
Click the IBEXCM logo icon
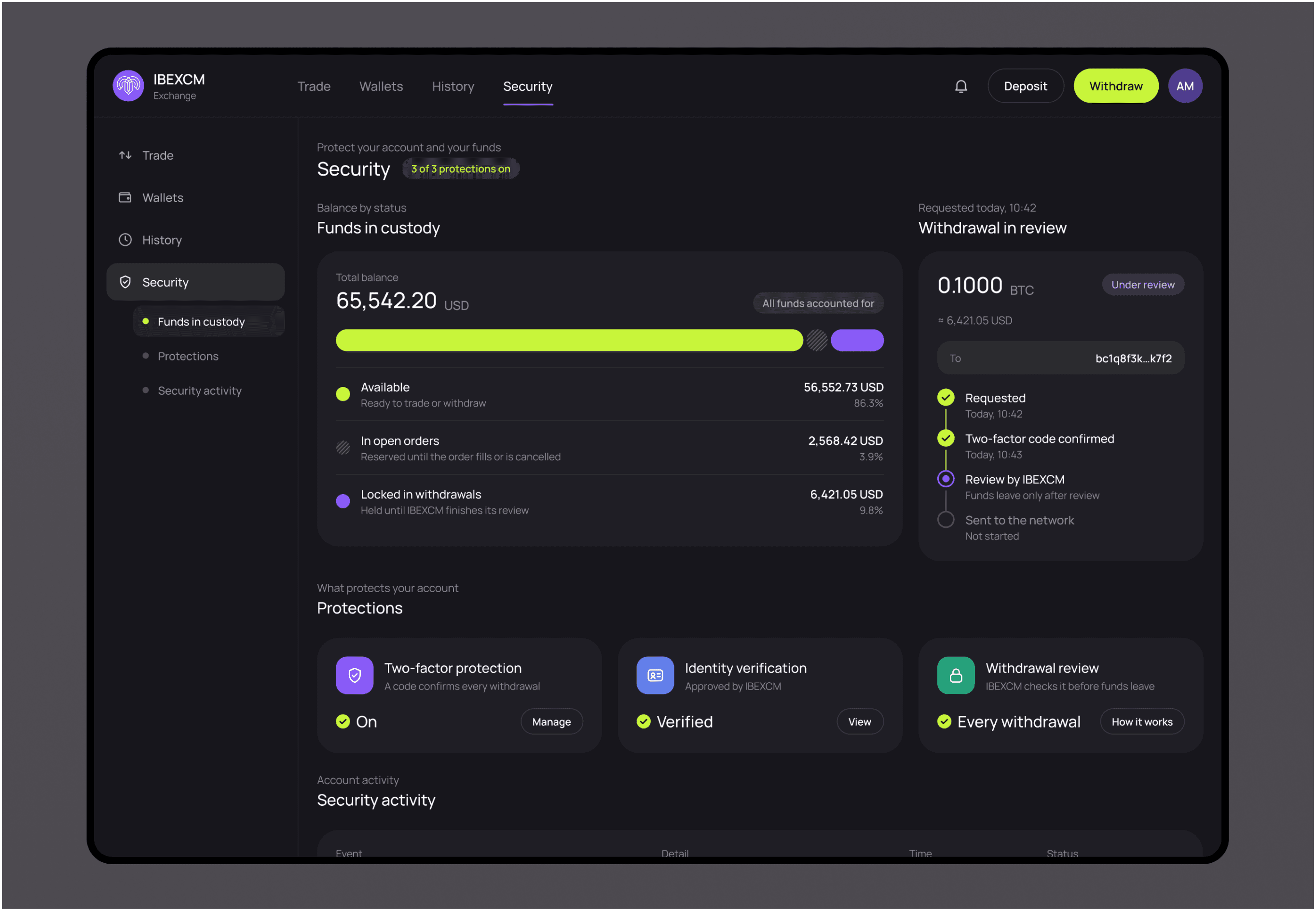[128, 85]
